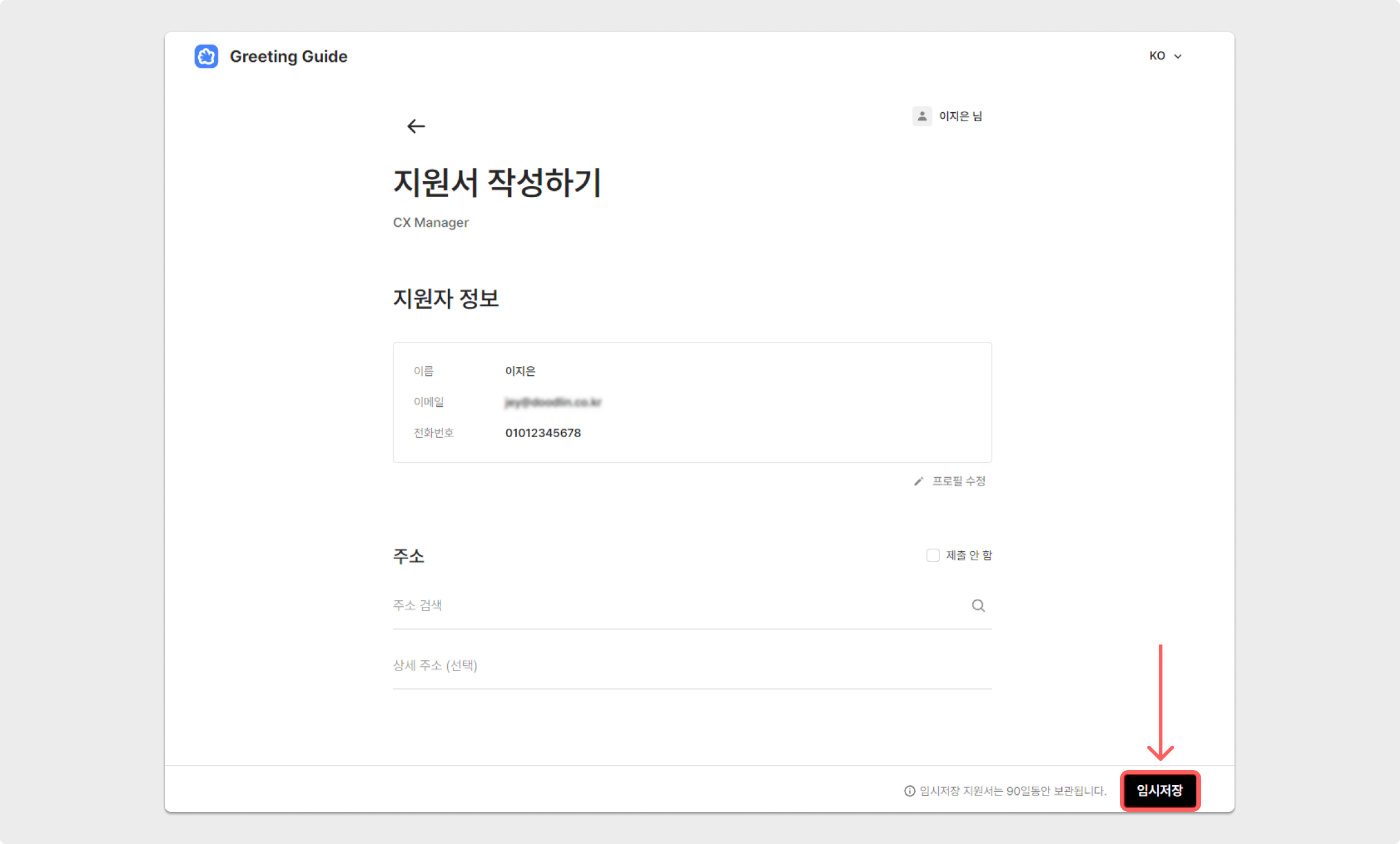Screen dimensions: 1400x844
Task: Click the blurred email address value
Action: pyautogui.click(x=553, y=402)
